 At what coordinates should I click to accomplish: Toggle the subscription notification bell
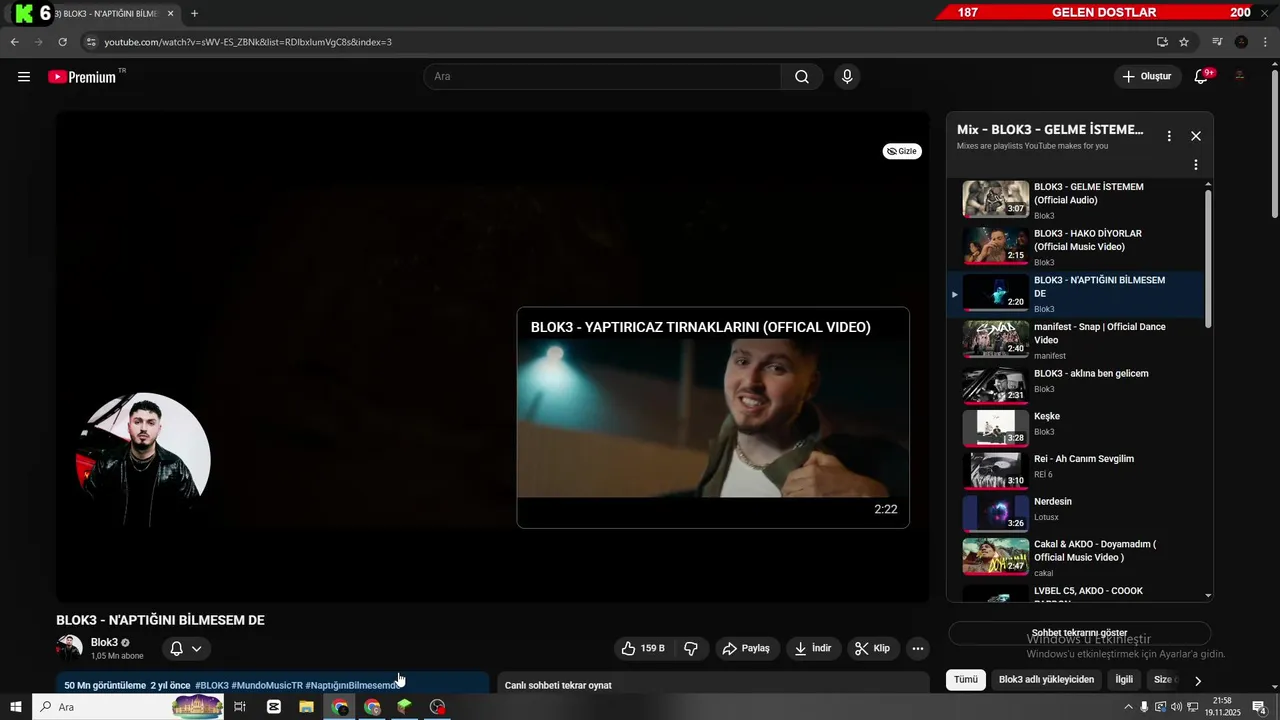[x=177, y=649]
